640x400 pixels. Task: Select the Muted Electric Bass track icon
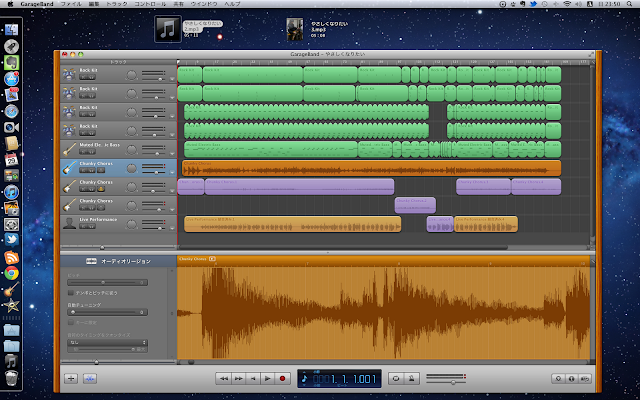coord(69,148)
